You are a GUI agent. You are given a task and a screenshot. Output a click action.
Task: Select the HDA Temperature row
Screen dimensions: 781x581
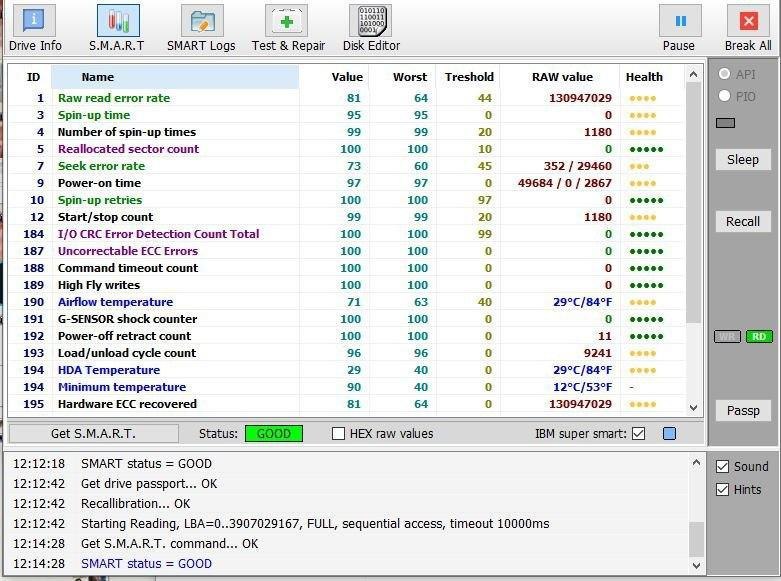[x=346, y=370]
